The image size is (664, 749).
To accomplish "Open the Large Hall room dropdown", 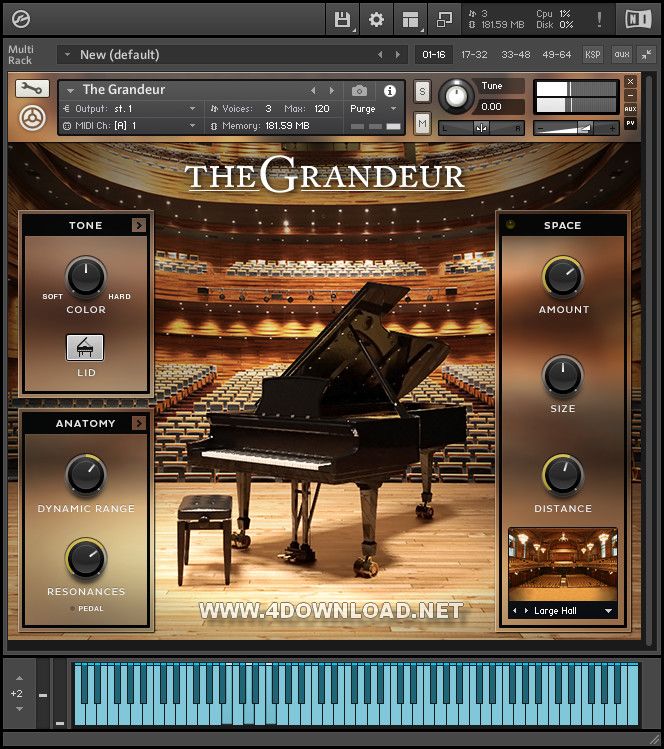I will point(609,611).
